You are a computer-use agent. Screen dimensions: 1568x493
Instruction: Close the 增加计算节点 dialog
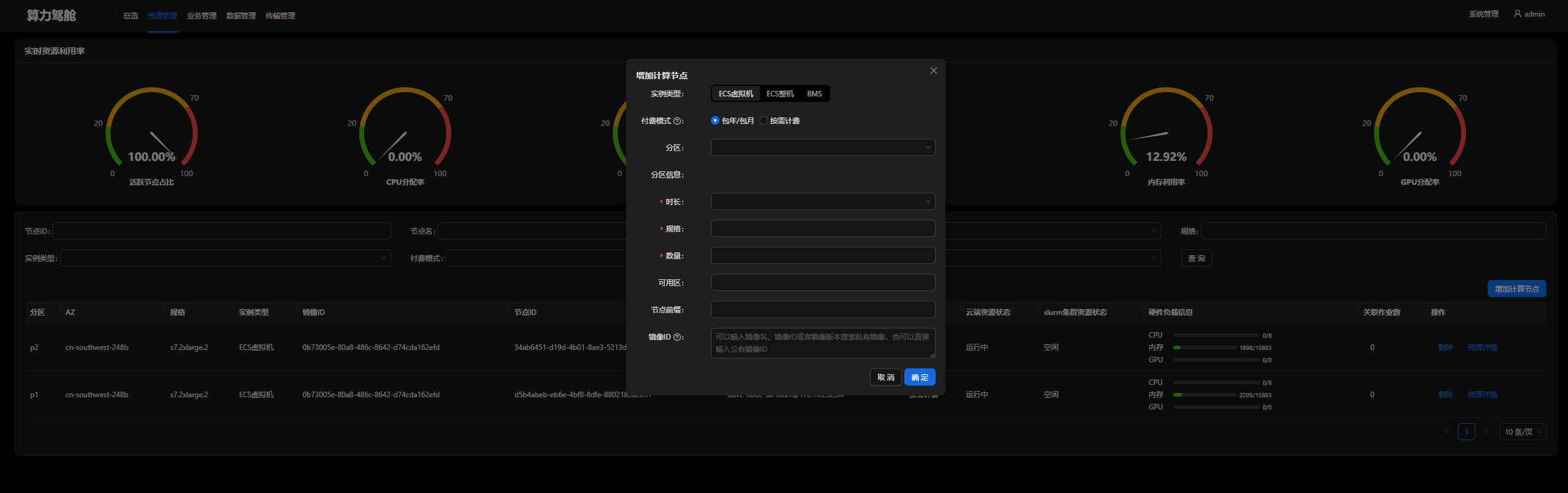pyautogui.click(x=933, y=71)
